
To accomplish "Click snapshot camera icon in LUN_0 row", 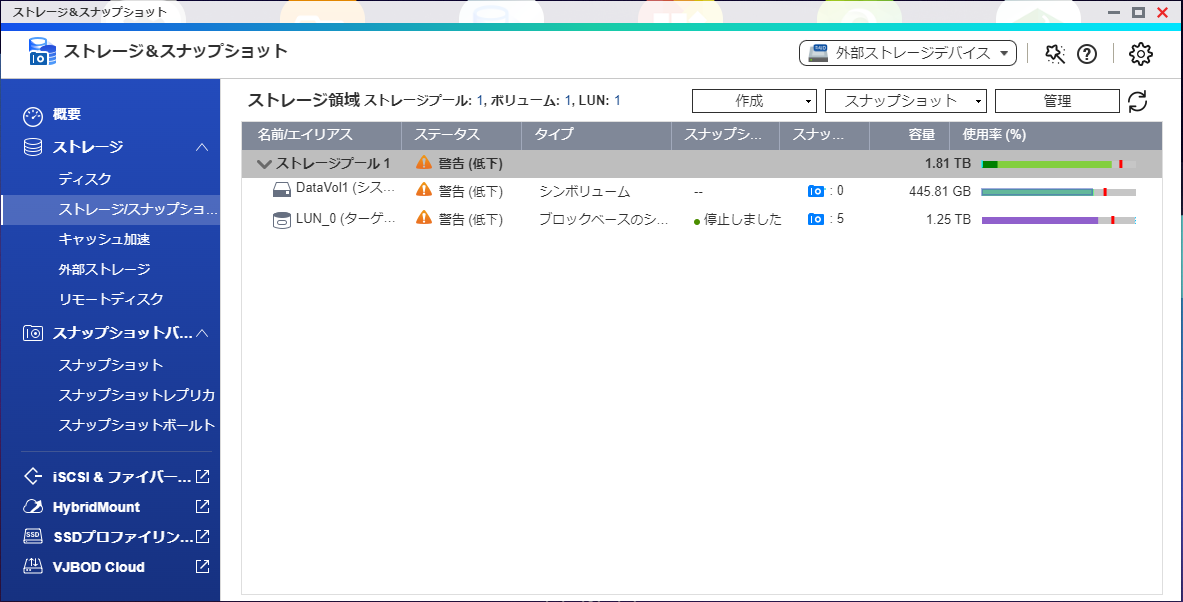I will [x=816, y=220].
